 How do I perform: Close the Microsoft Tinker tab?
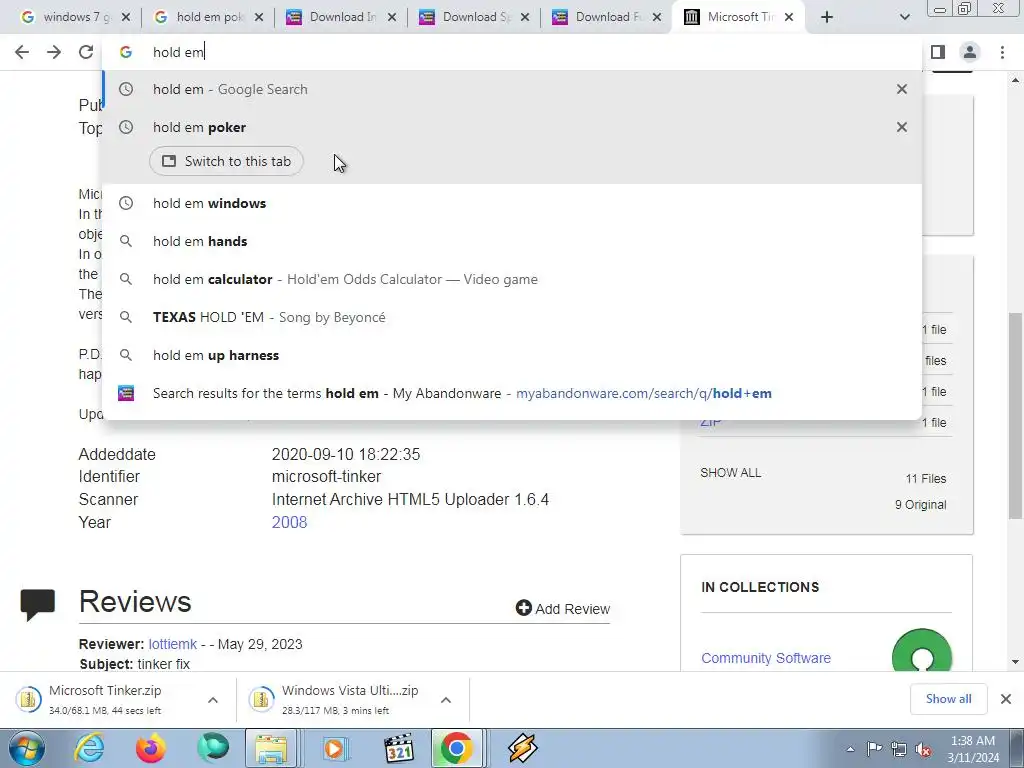click(789, 17)
